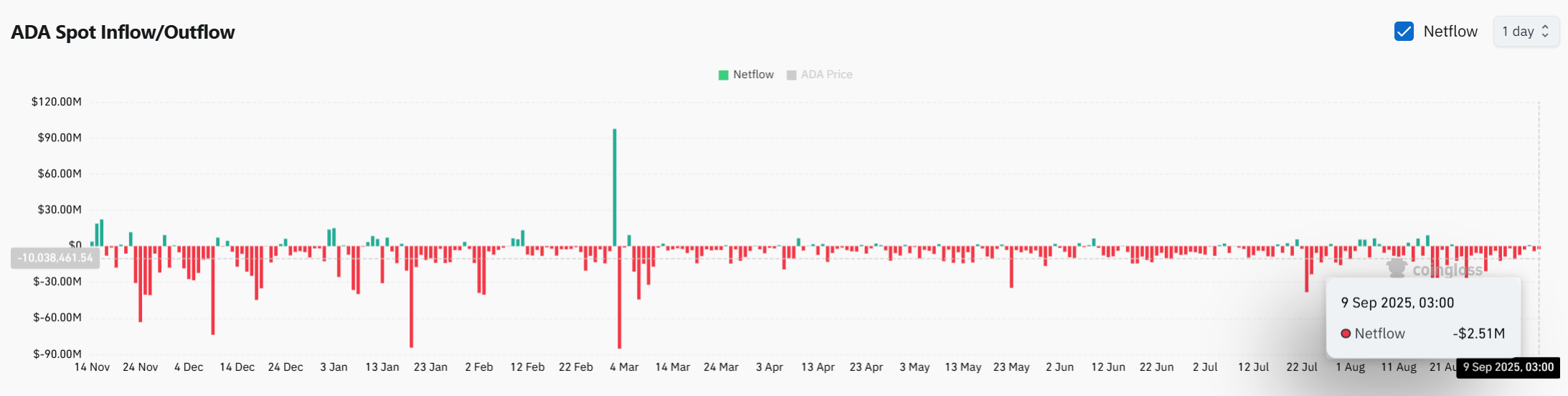Uncheck the Netflow checkbox

click(x=1404, y=32)
